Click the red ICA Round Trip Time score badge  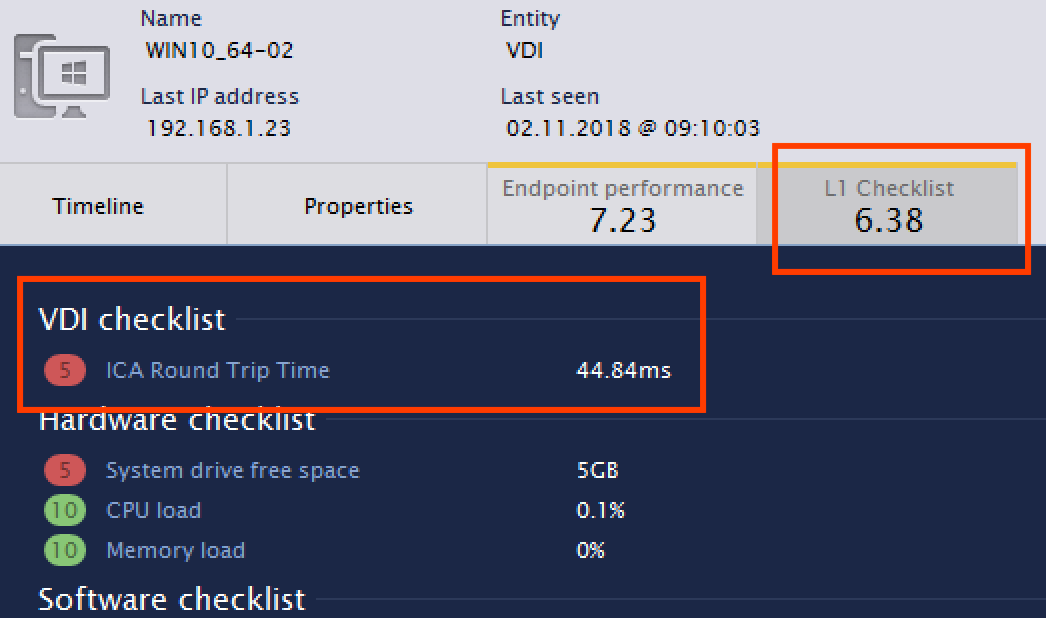coord(65,371)
